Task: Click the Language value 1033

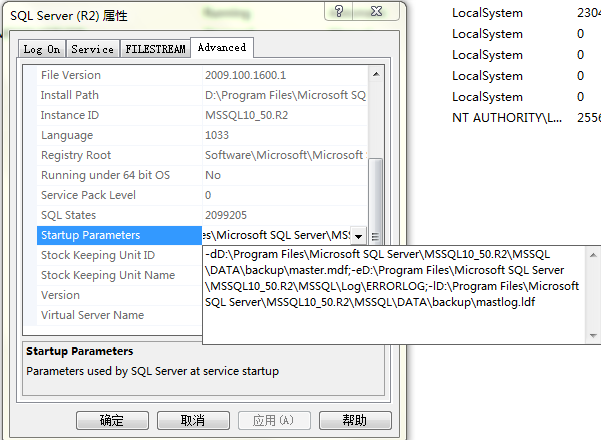Action: [217, 135]
